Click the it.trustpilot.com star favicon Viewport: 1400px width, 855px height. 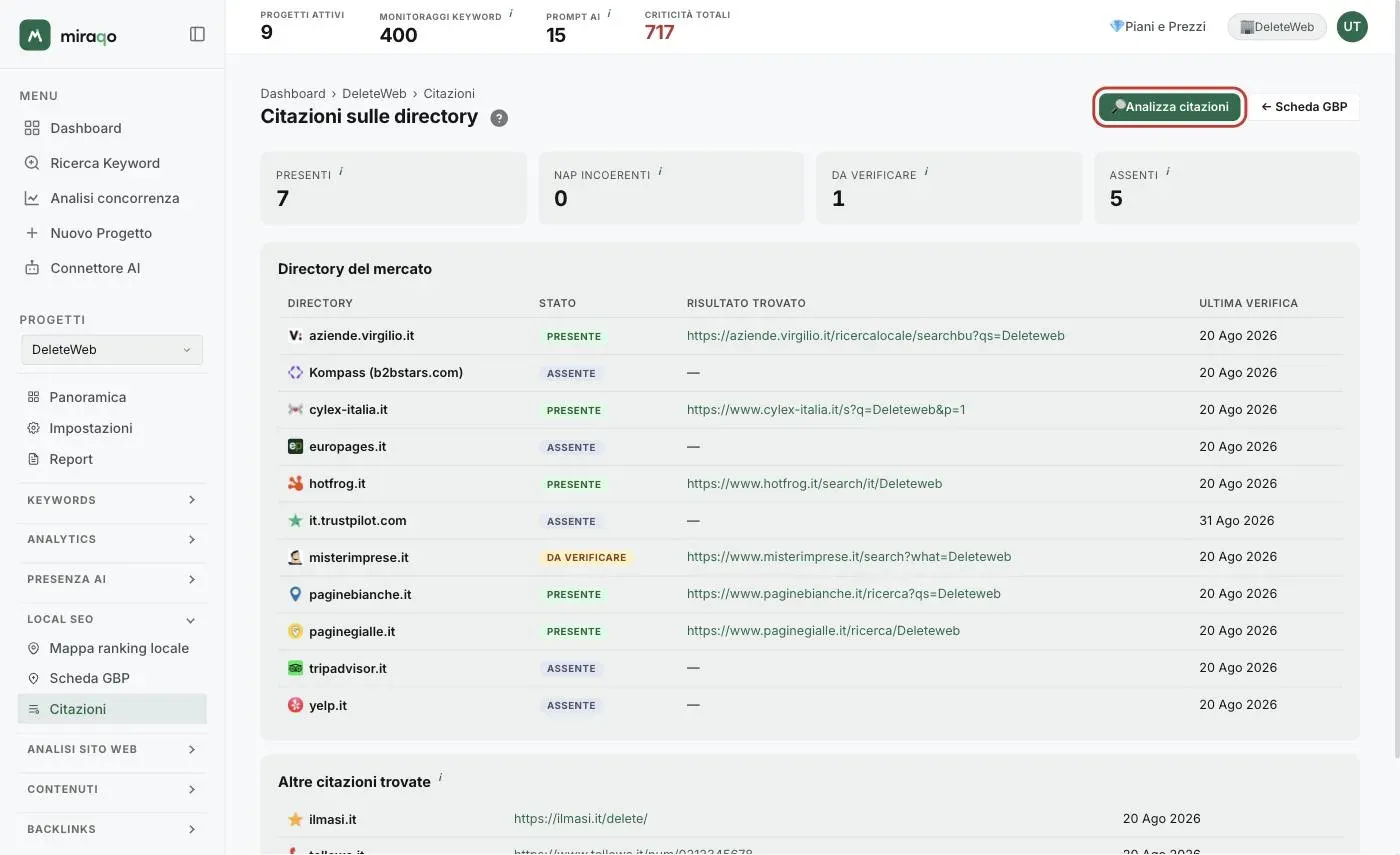[x=295, y=521]
